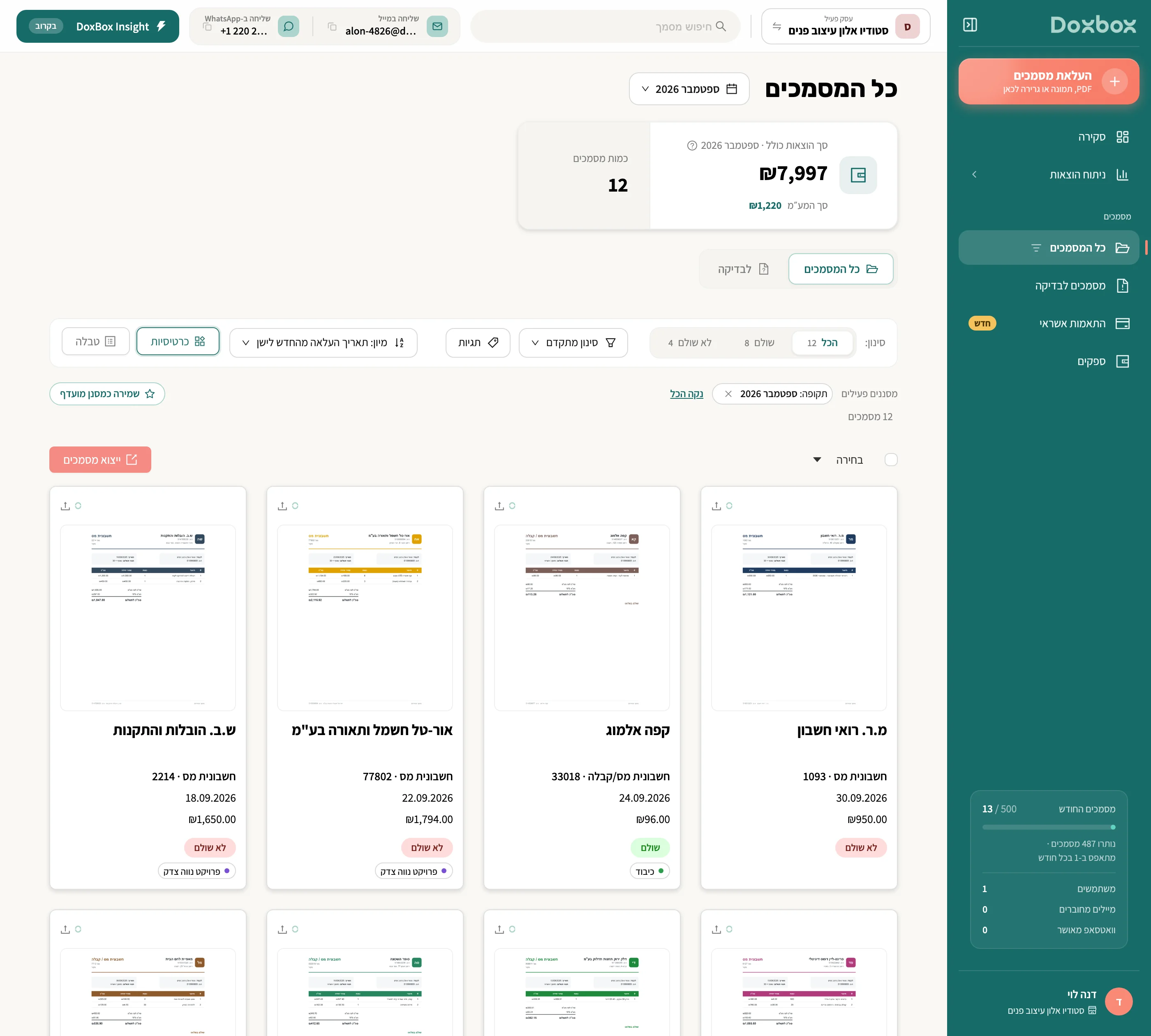Click the חיפוש מסמך search field

click(x=605, y=26)
